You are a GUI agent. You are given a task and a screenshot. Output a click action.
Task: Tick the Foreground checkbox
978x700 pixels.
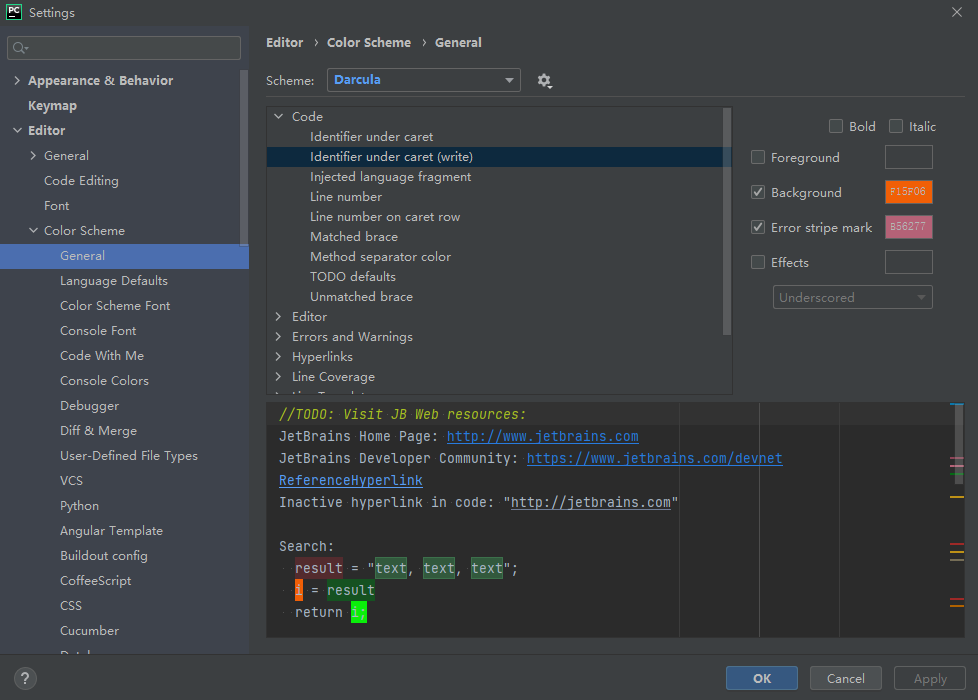758,157
